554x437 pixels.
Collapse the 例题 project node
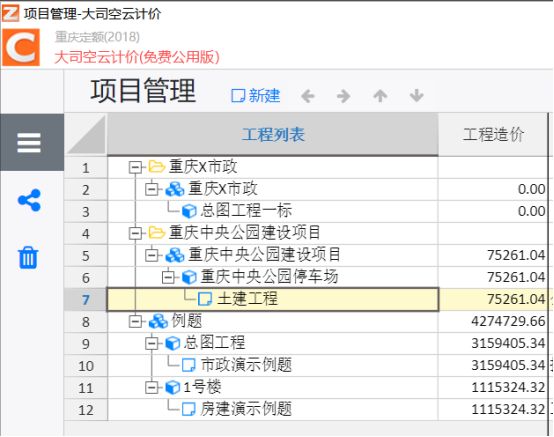coord(135,321)
